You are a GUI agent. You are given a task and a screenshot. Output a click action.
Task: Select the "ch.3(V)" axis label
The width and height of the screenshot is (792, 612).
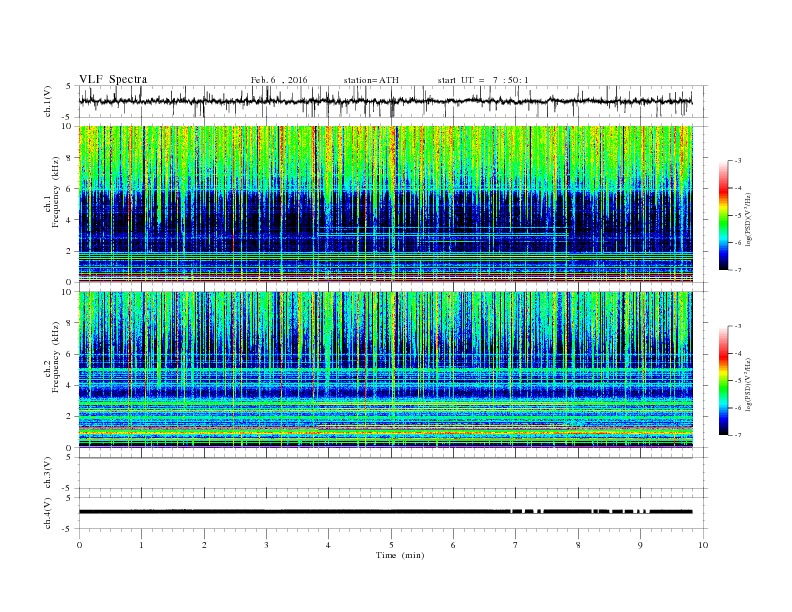[x=48, y=473]
